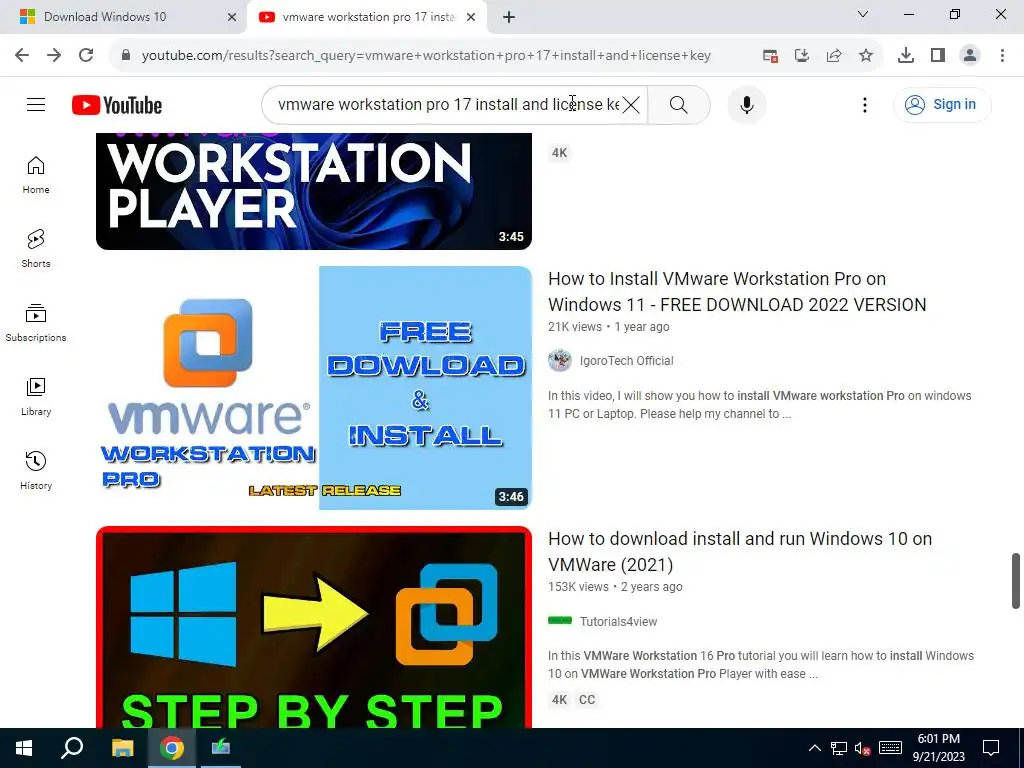Viewport: 1024px width, 768px height.
Task: Open VMware Workstation Pro free download thumbnail
Action: (x=313, y=387)
